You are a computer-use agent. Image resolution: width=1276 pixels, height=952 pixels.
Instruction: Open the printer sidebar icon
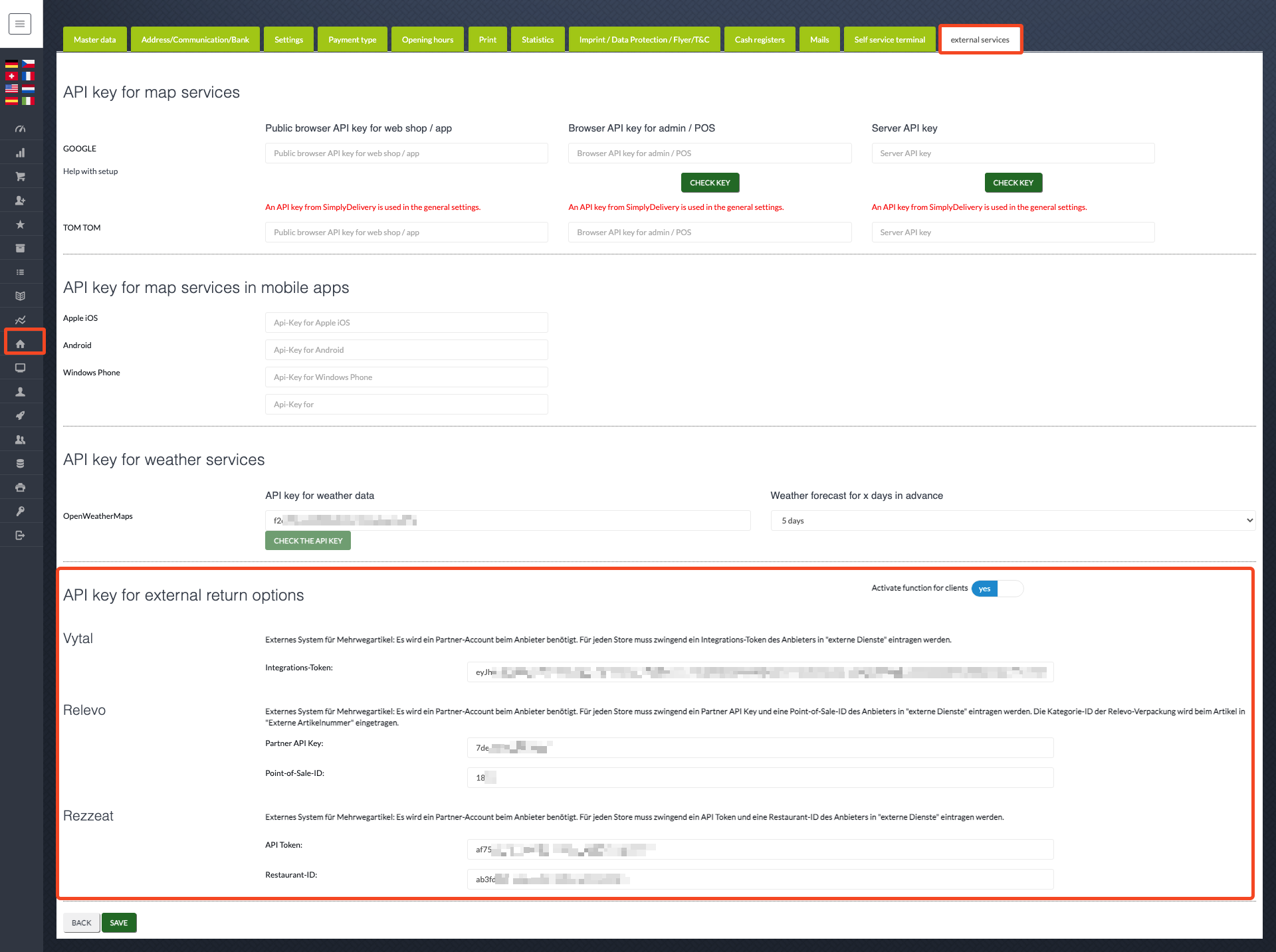coord(20,488)
